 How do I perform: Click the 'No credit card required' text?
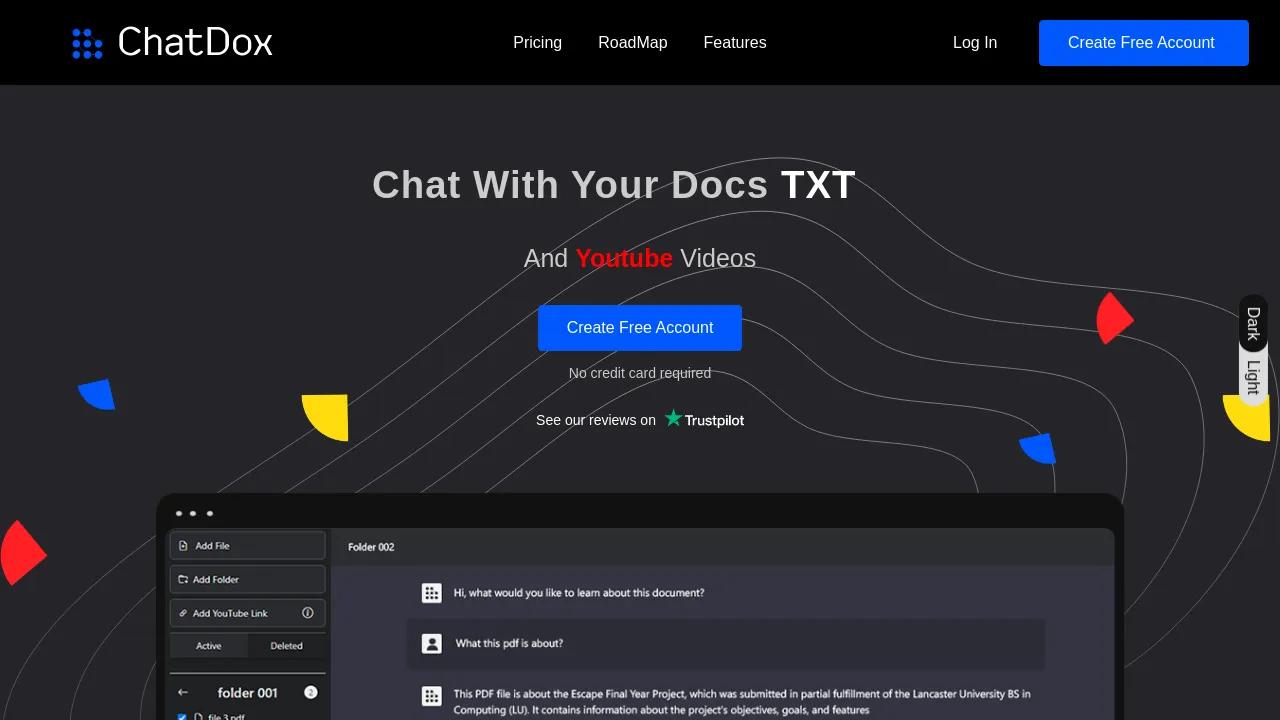coord(640,373)
